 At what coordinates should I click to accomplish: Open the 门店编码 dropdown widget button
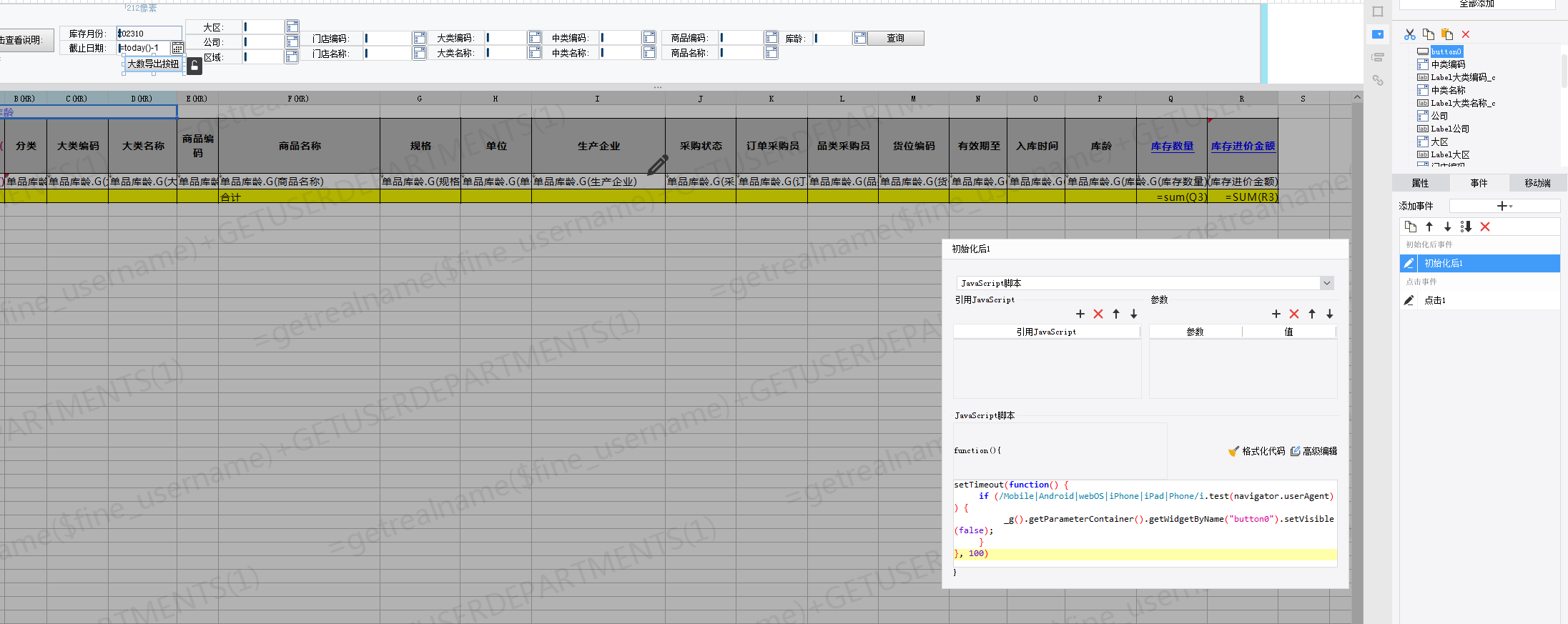pos(420,38)
